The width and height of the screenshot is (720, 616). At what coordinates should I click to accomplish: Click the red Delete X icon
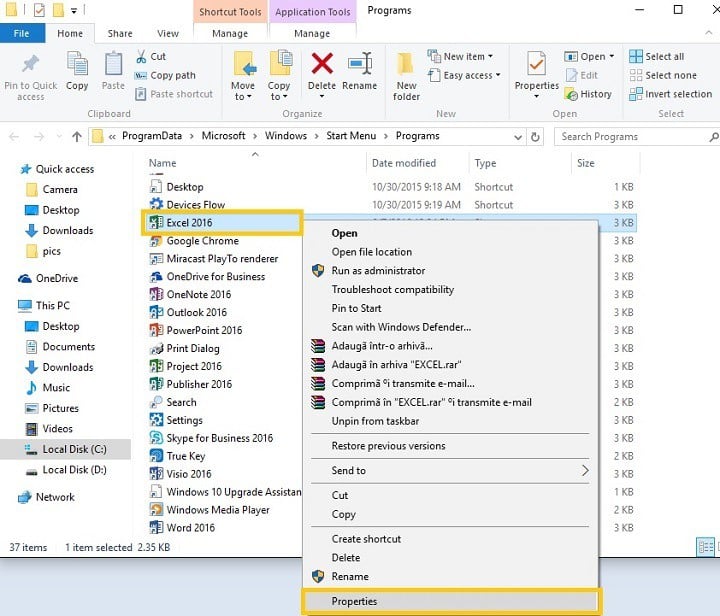[x=322, y=63]
